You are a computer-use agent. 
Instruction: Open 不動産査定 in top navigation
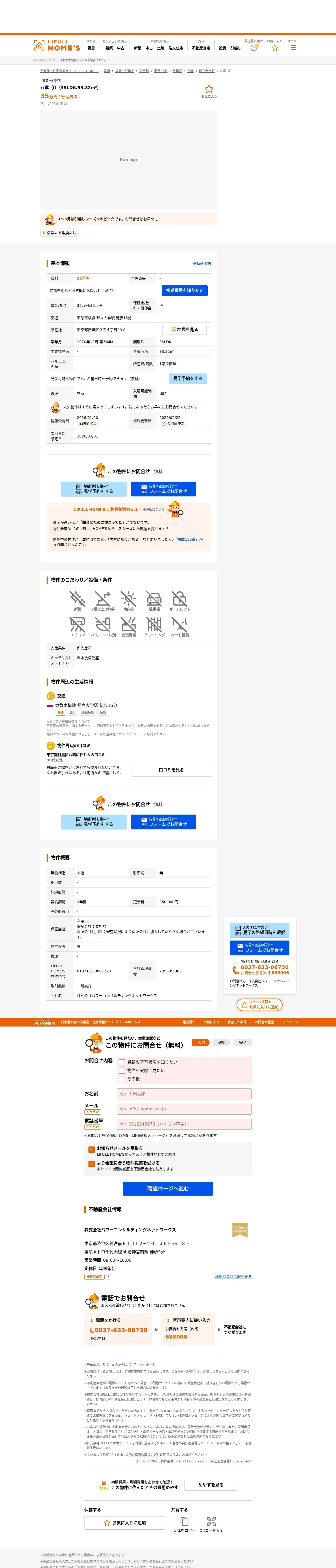tap(201, 48)
